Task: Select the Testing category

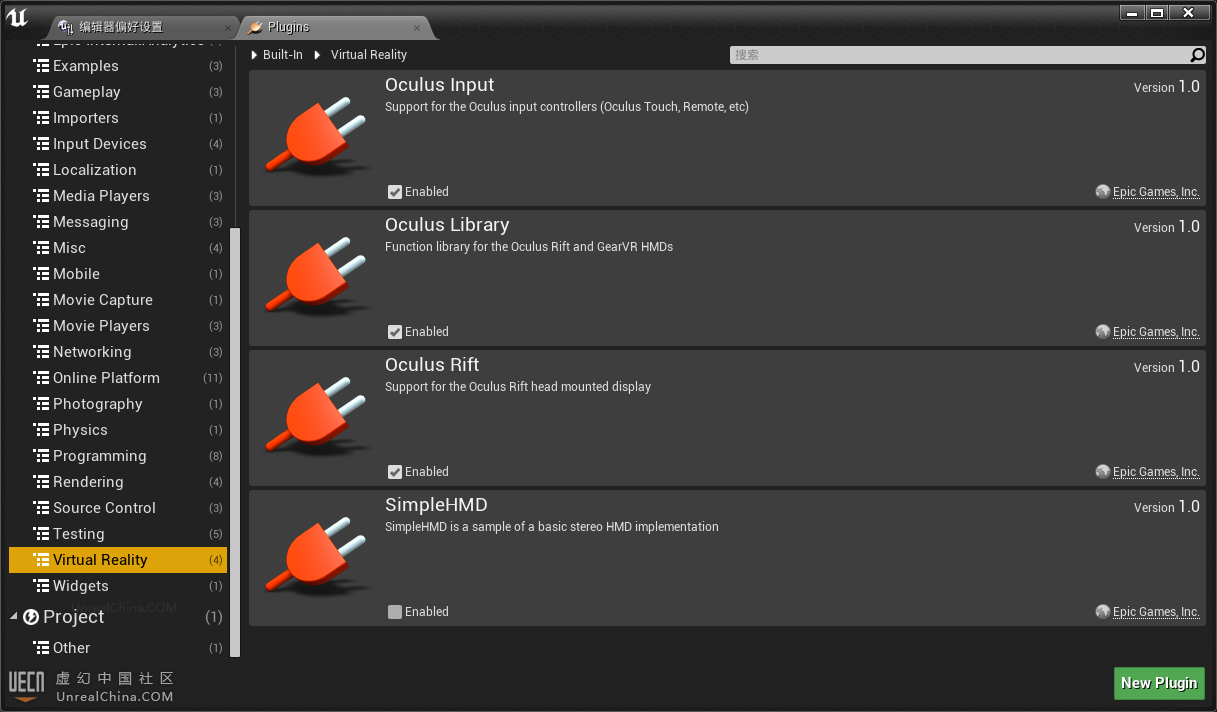Action: (x=118, y=534)
